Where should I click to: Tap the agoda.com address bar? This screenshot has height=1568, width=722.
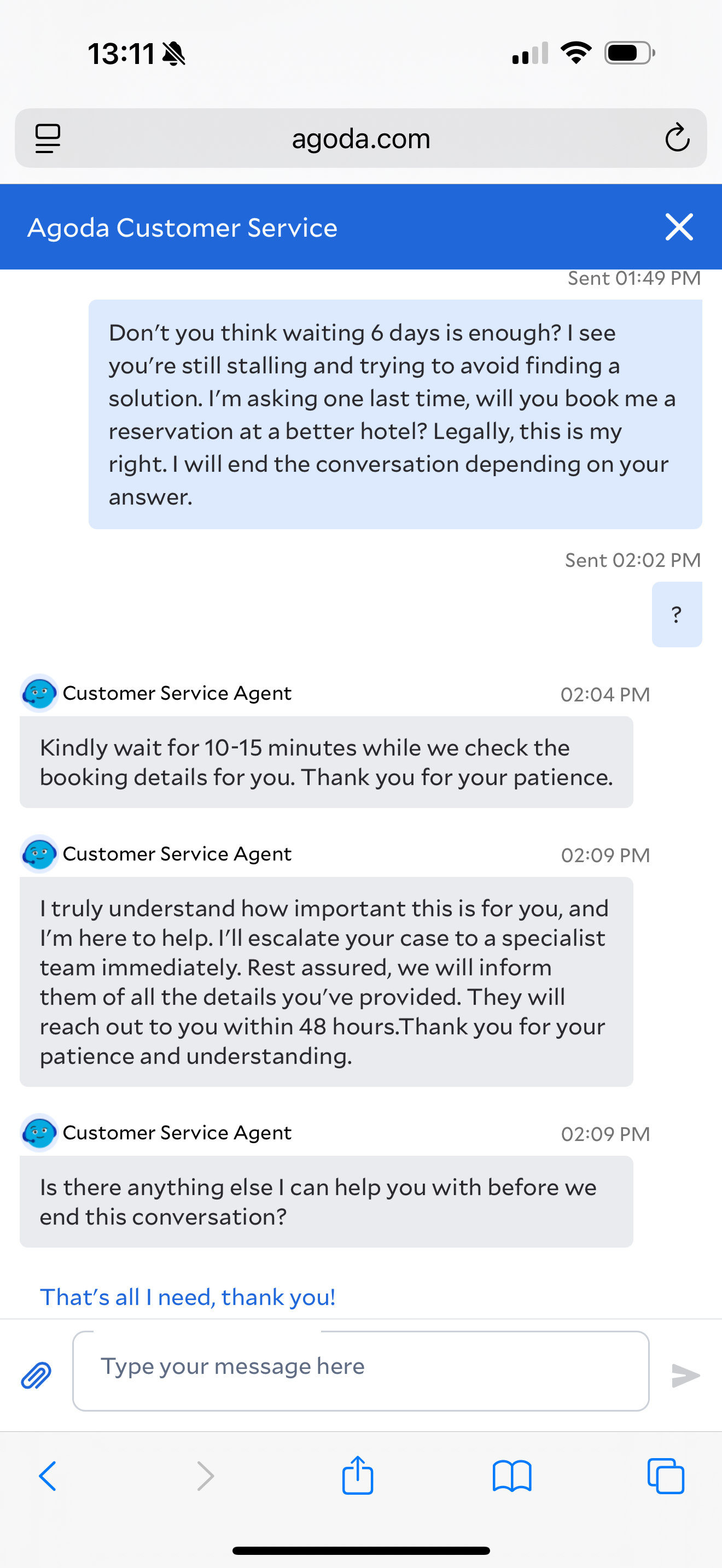point(360,138)
